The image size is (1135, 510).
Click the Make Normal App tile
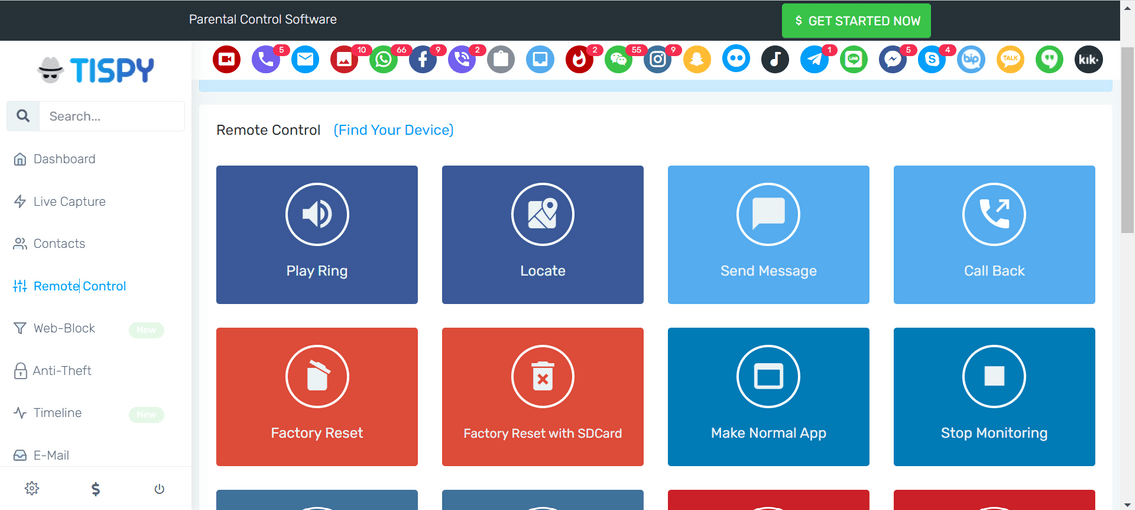click(769, 397)
